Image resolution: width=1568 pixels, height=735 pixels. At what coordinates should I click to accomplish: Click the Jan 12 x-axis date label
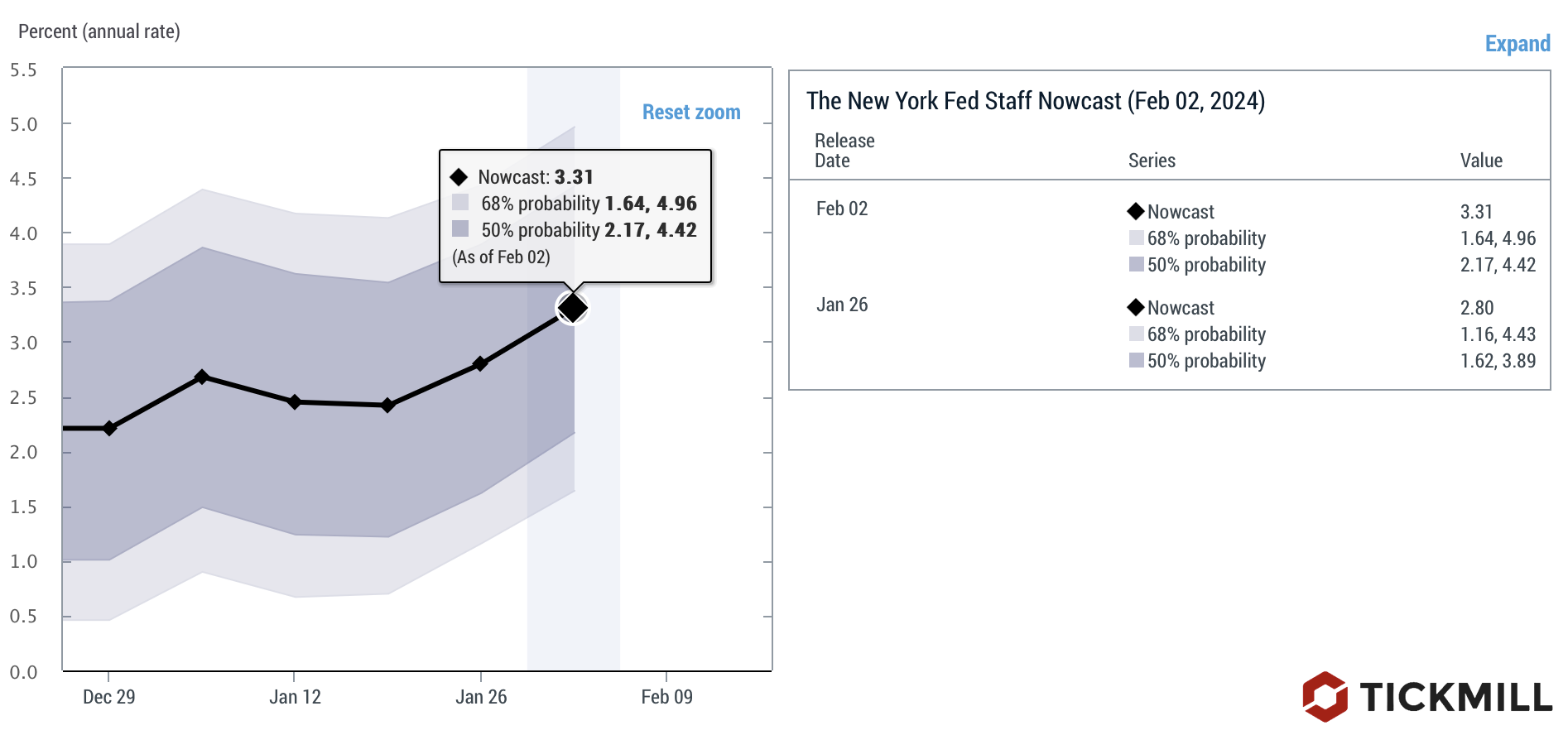295,697
